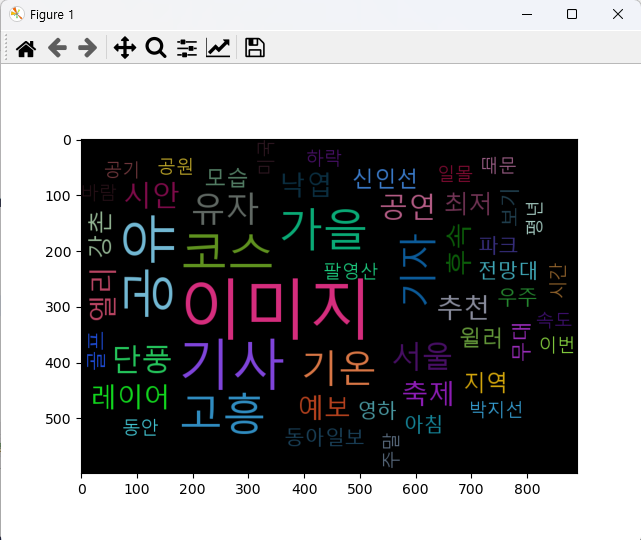641x540 pixels.
Task: Click the olive green word 코스
Action: [x=228, y=249]
